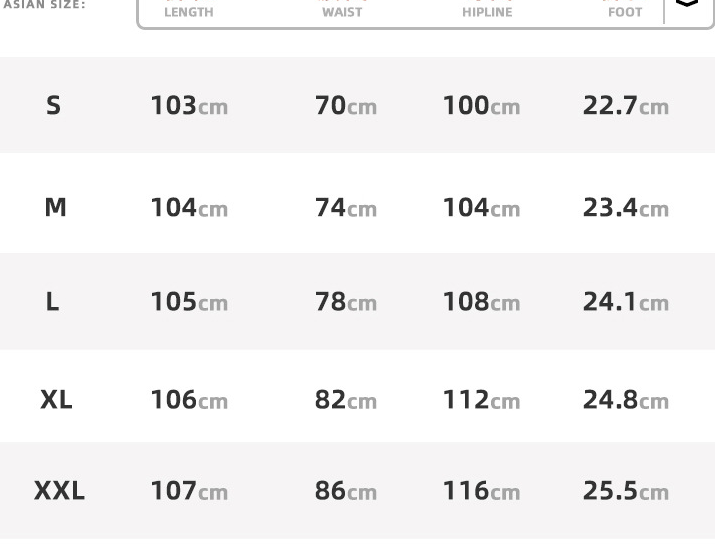Screen dimensions: 715x549
Task: Click the 86cm waist value
Action: click(345, 491)
